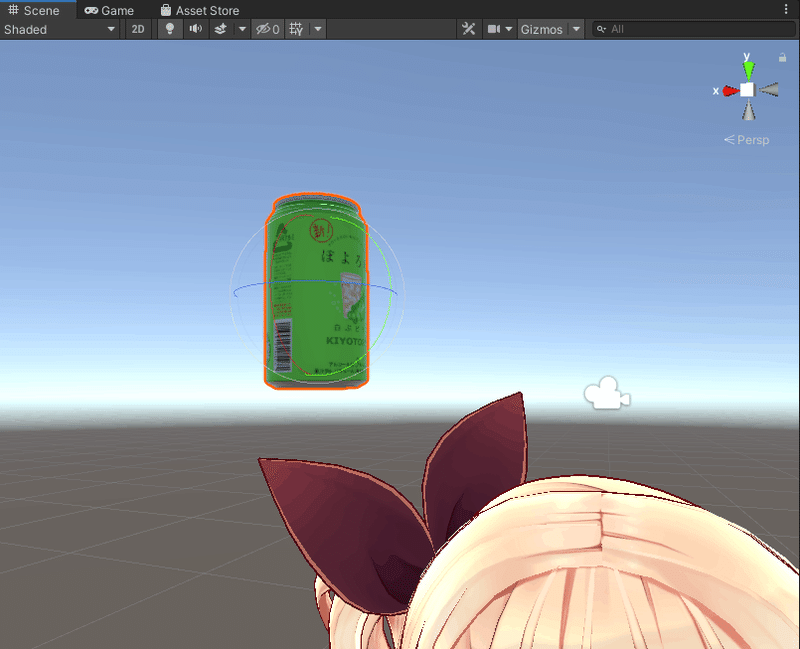This screenshot has height=649, width=800.
Task: Toggle the scene grid visibility
Action: (292, 29)
